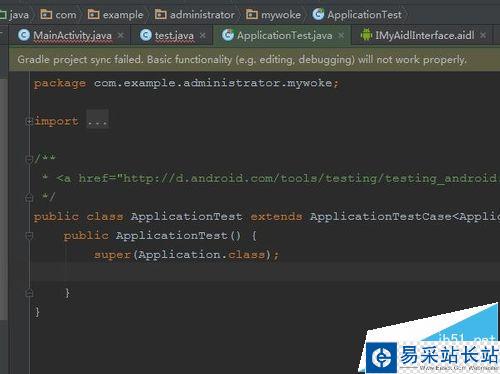Click the MainActivity.java class icon
The height and width of the screenshot is (374, 500).
click(x=24, y=35)
